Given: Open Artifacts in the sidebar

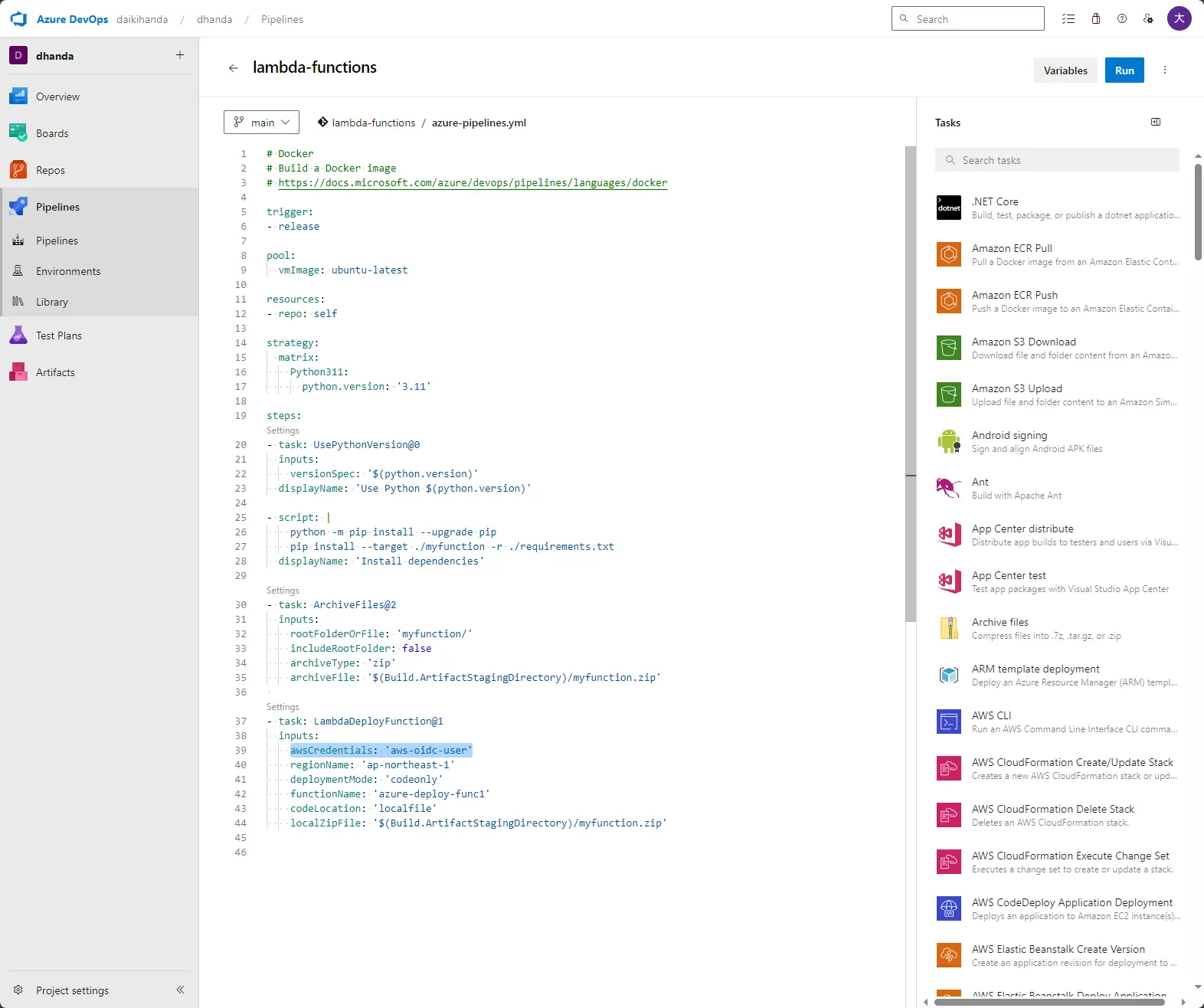Looking at the screenshot, I should tap(100, 372).
